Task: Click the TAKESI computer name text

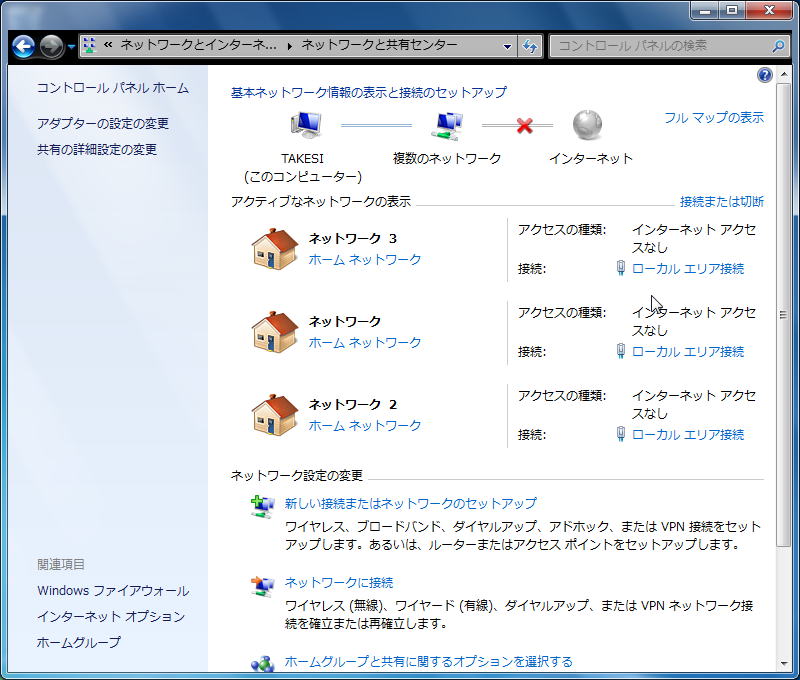Action: [303, 159]
